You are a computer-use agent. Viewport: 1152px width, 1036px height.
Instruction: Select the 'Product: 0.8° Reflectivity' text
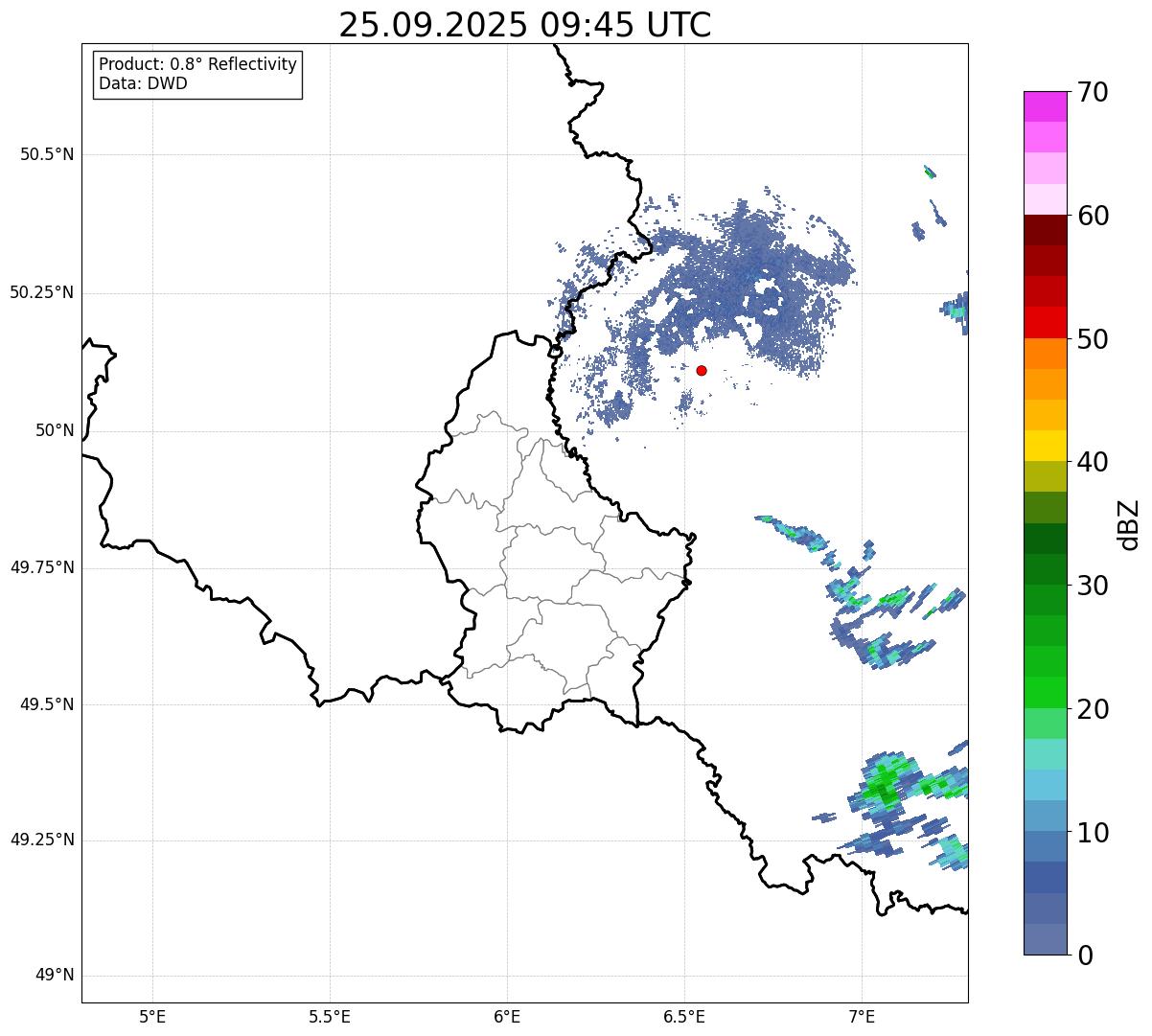[x=198, y=64]
